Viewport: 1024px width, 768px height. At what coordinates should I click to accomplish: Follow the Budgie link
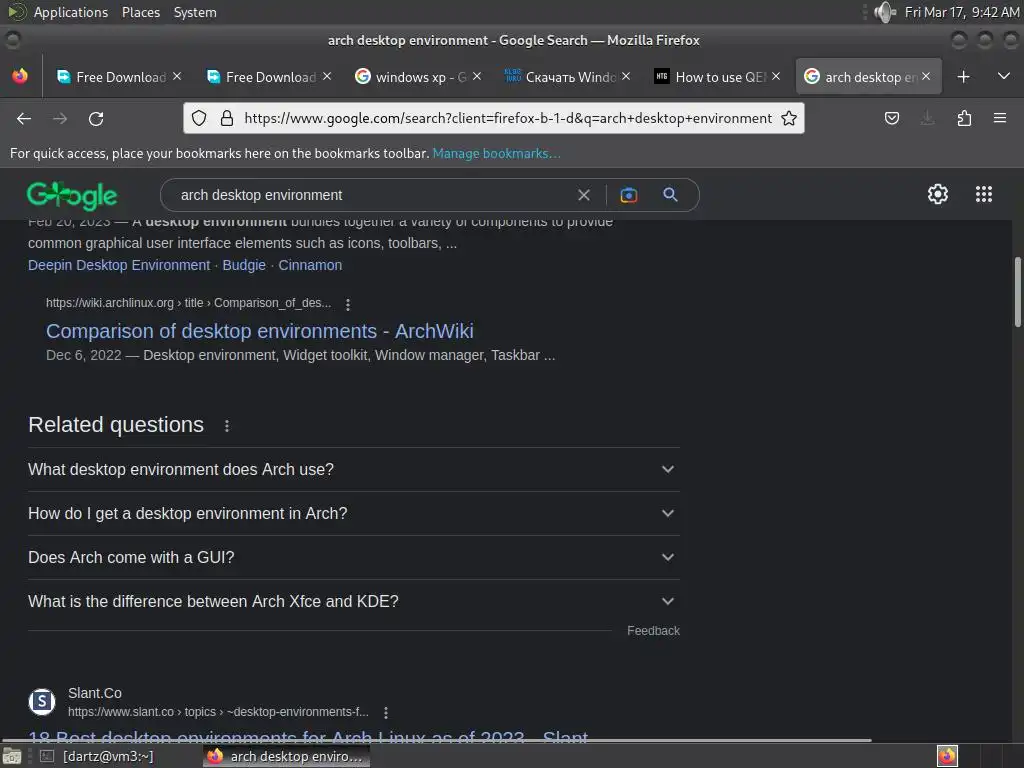coord(244,265)
